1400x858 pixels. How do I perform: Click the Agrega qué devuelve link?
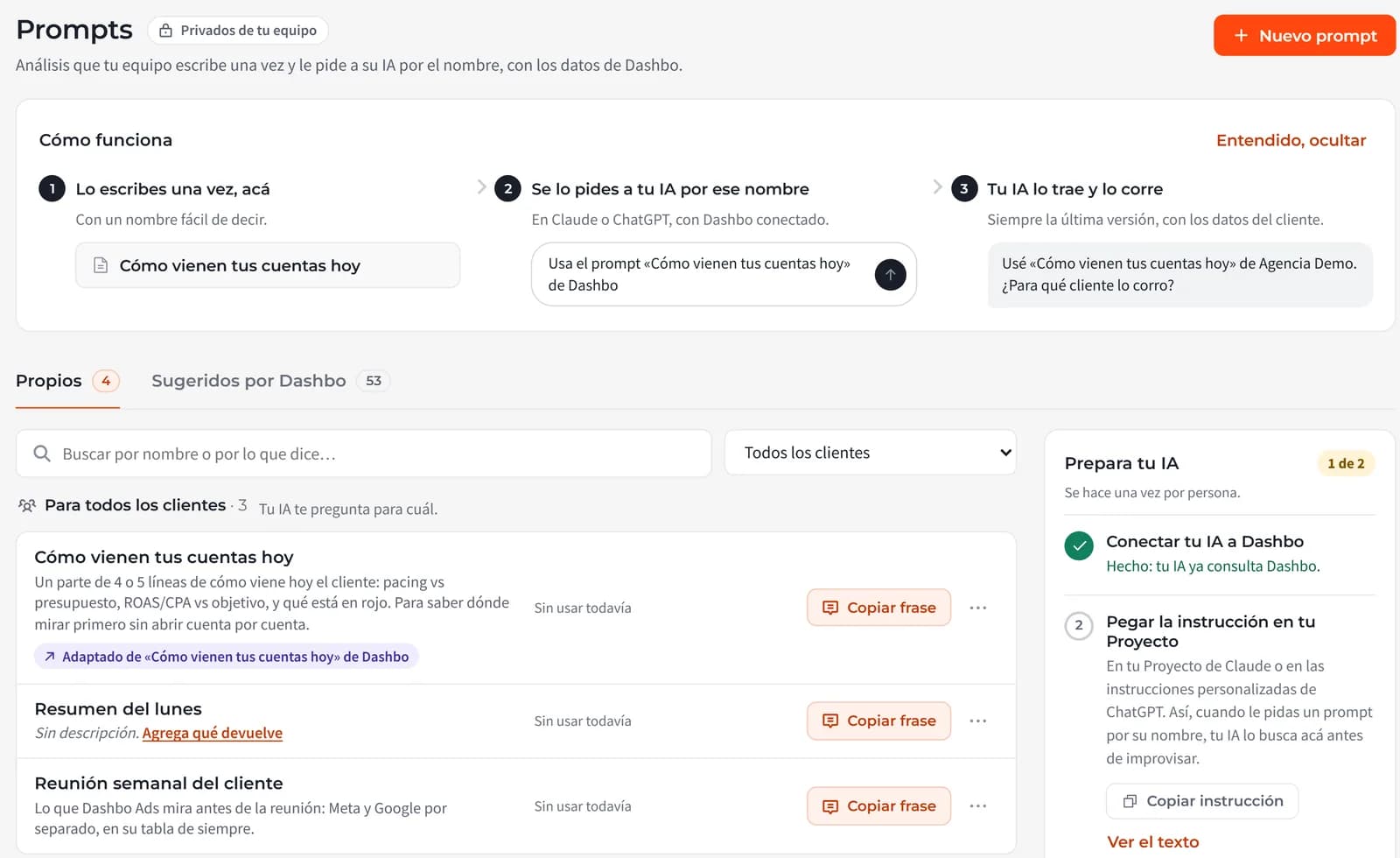pos(213,733)
